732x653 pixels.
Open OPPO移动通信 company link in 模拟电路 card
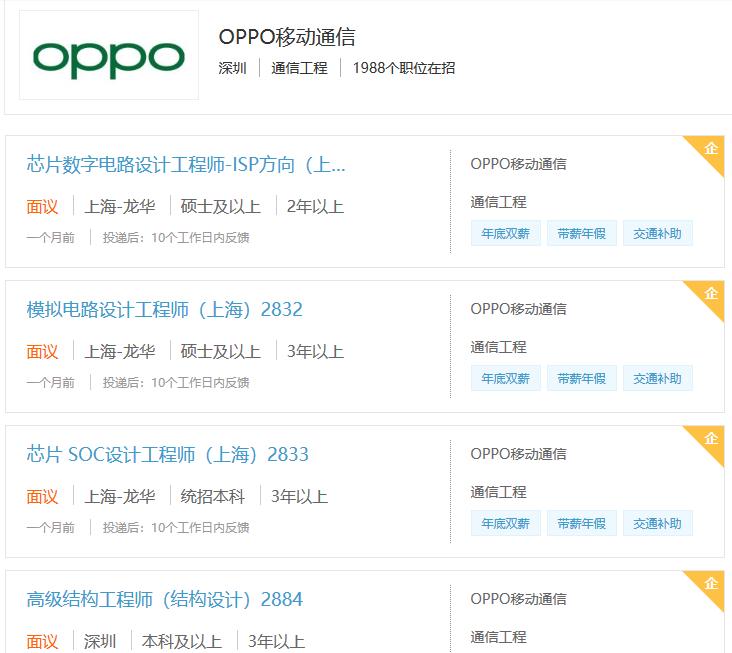tap(518, 309)
